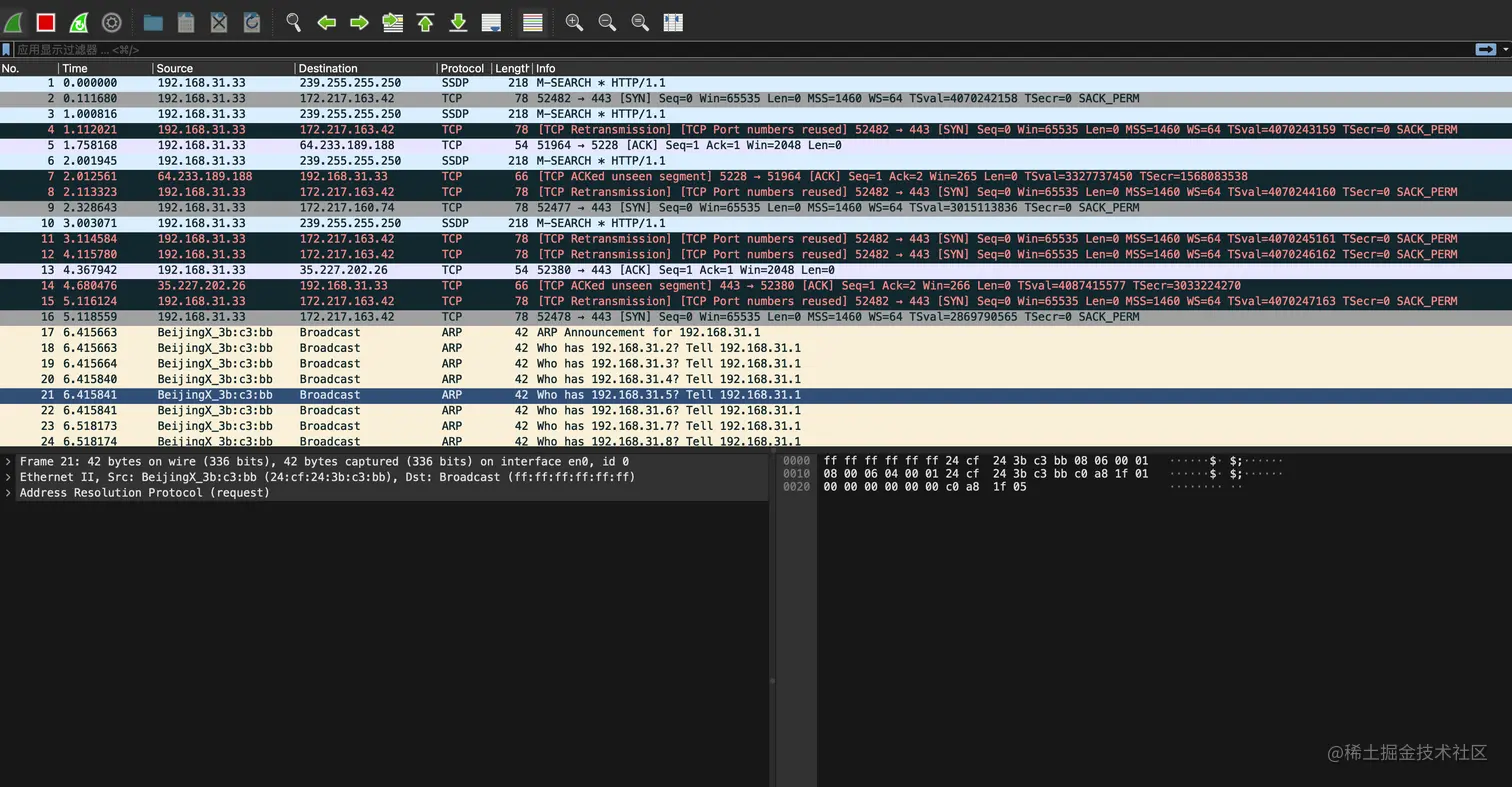
Task: Go back in packet history
Action: (x=326, y=22)
